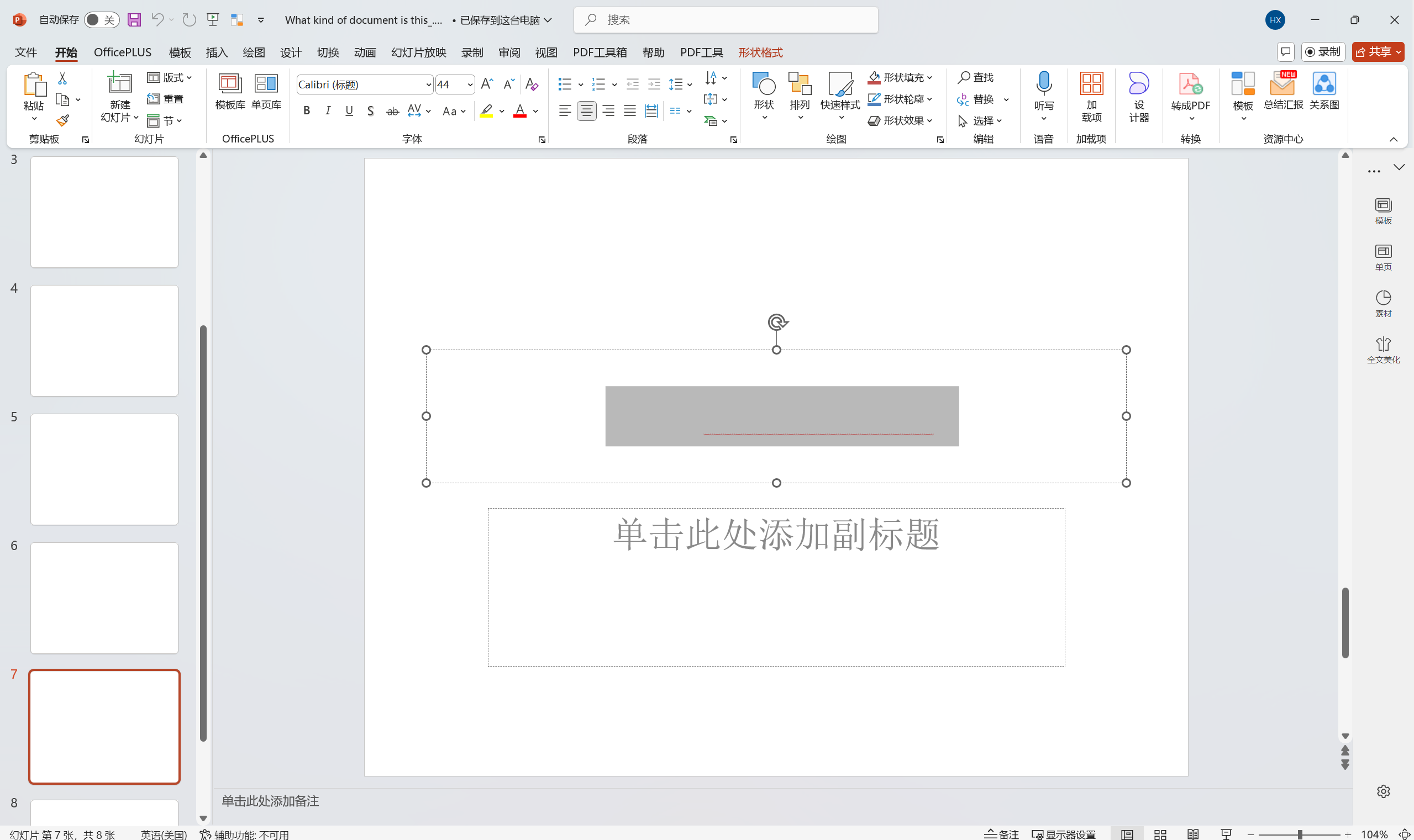Apply the red font color
1414x840 pixels.
[519, 111]
